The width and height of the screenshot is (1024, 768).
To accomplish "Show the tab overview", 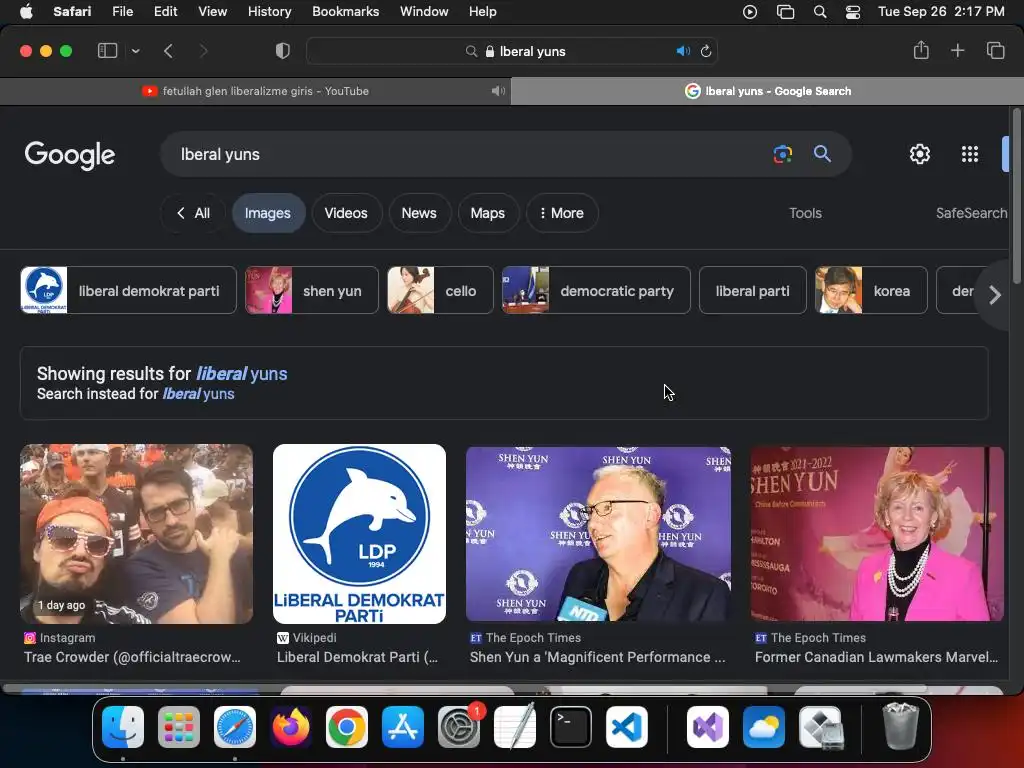I will [995, 50].
